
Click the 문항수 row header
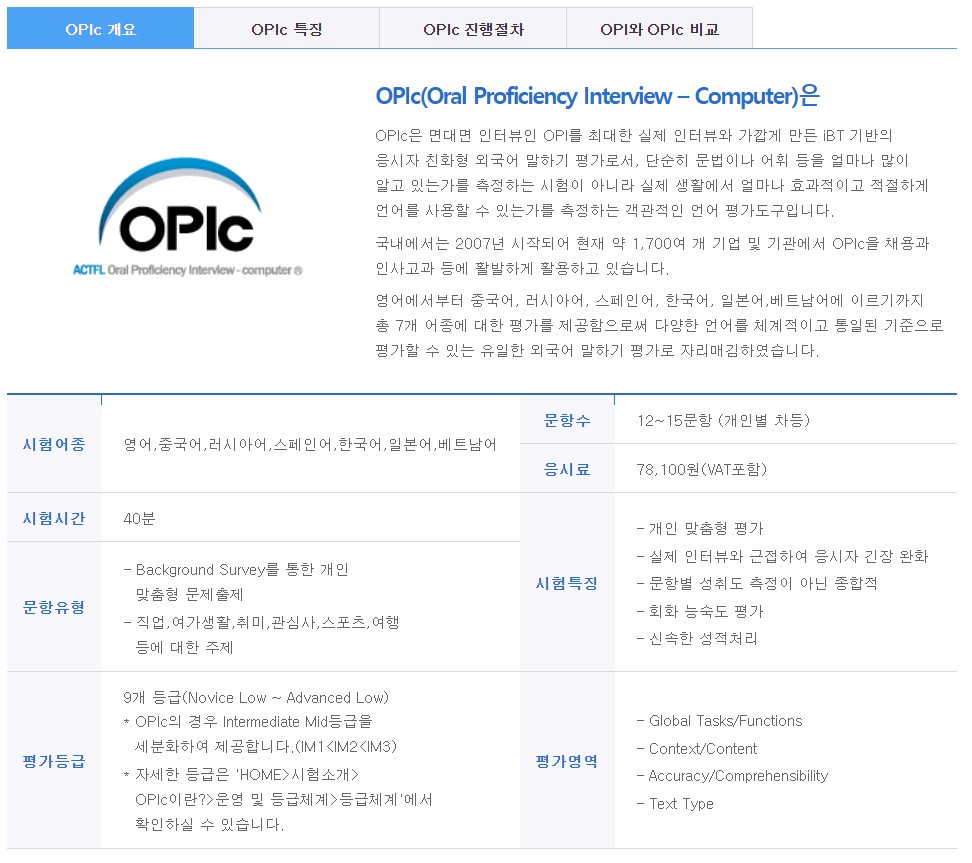567,420
